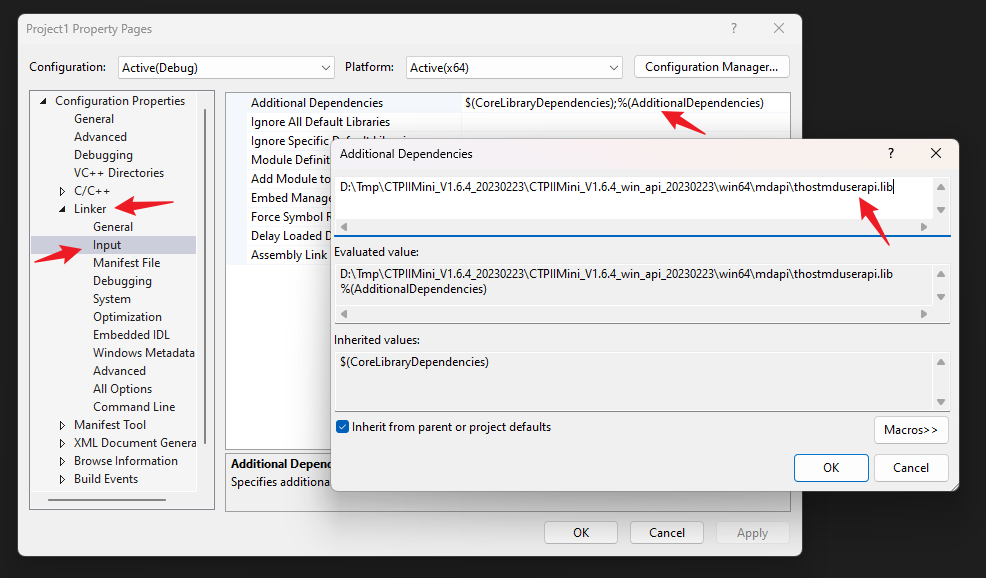
Task: Select the Windows Metadata page
Action: coord(143,353)
